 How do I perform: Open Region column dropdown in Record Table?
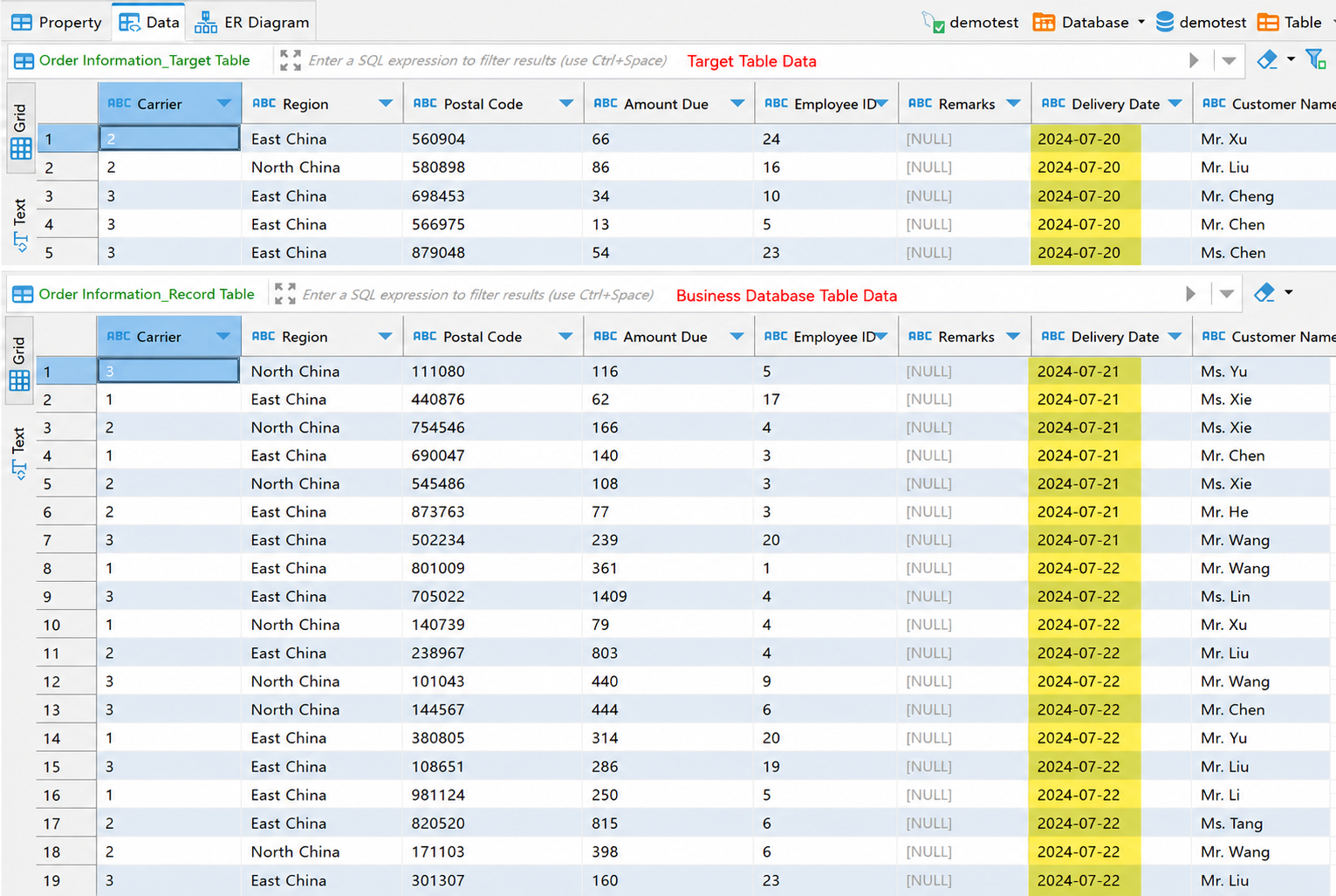coord(385,337)
